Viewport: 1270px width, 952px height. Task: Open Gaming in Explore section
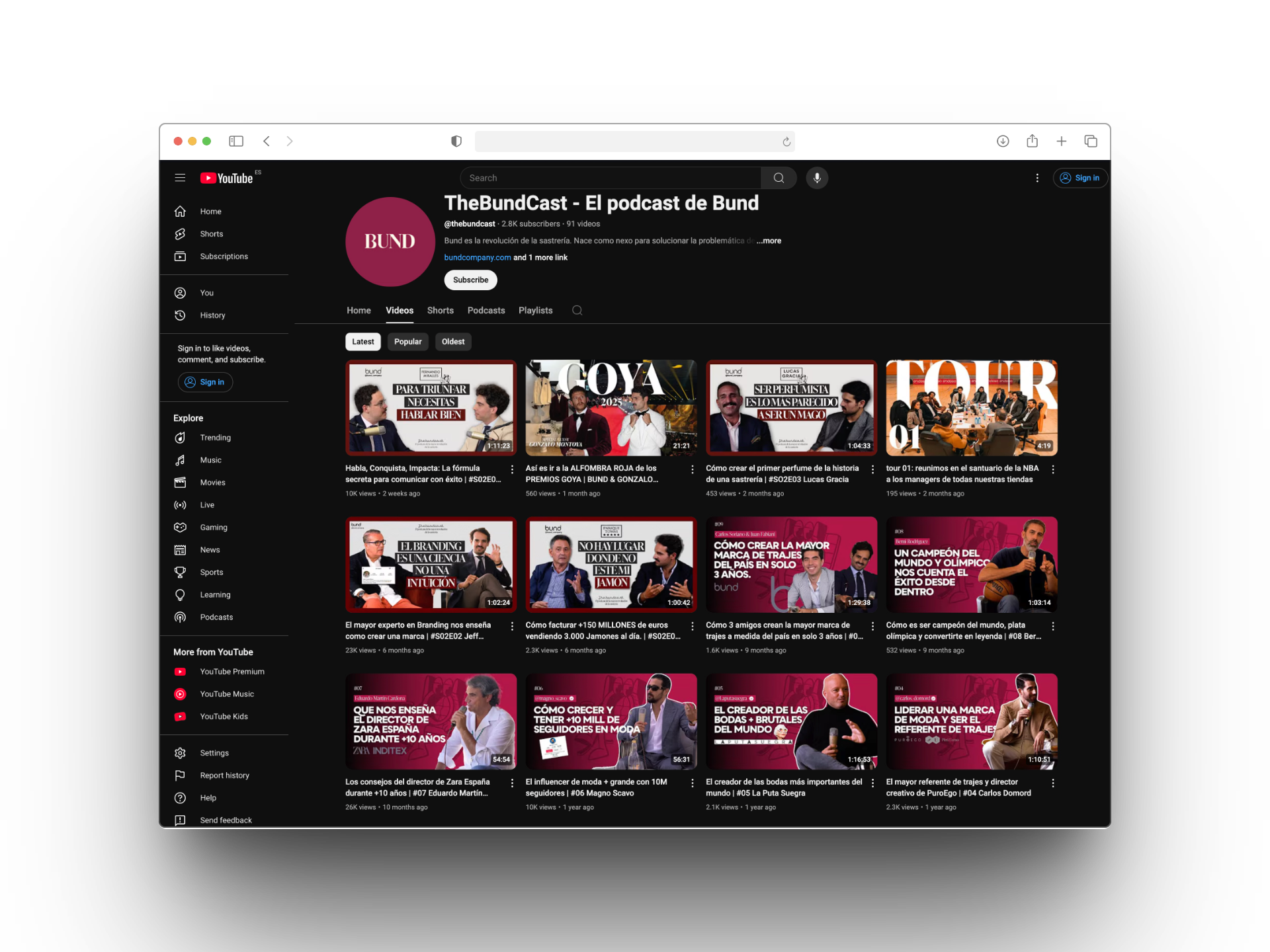point(213,528)
